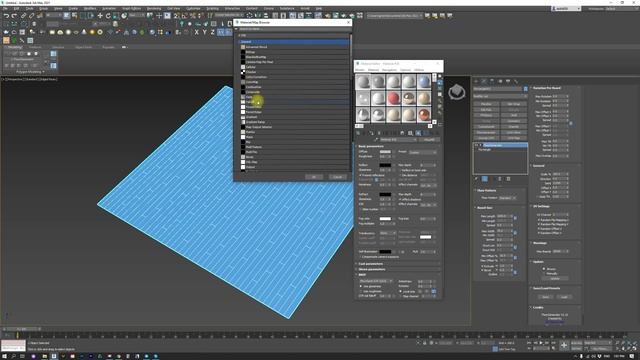
Task: Select the red material sample sphere
Action: coord(393,98)
